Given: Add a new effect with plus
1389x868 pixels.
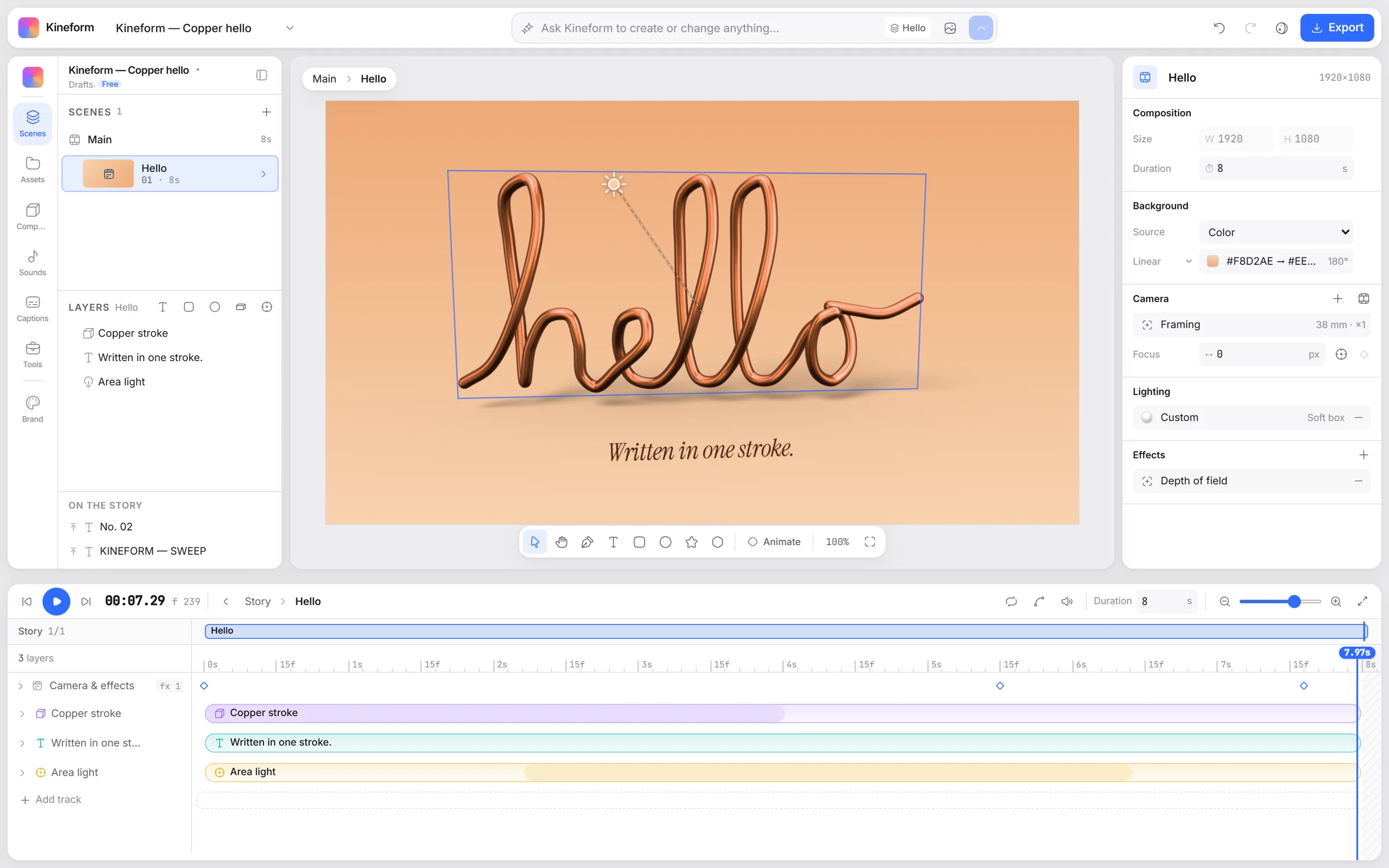Looking at the screenshot, I should coord(1364,455).
